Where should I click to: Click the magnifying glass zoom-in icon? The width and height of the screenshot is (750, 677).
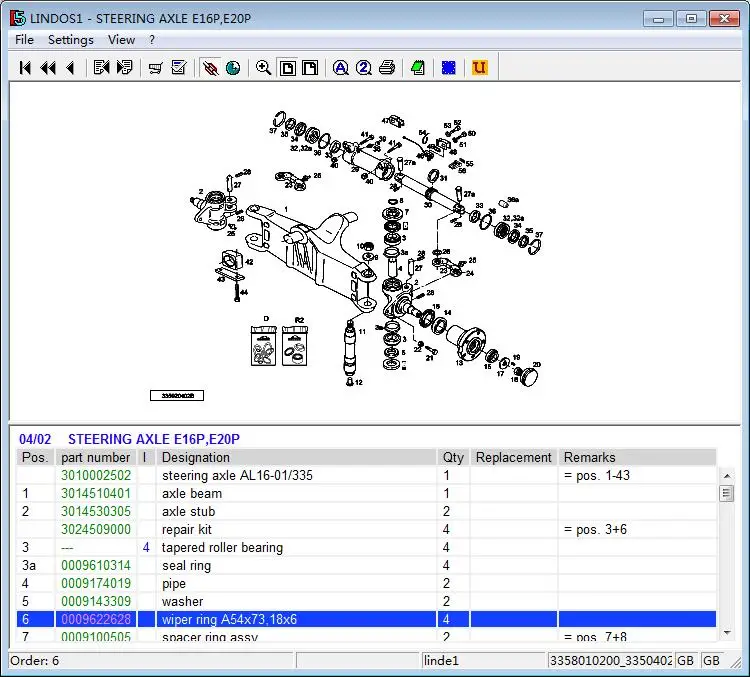tap(263, 68)
